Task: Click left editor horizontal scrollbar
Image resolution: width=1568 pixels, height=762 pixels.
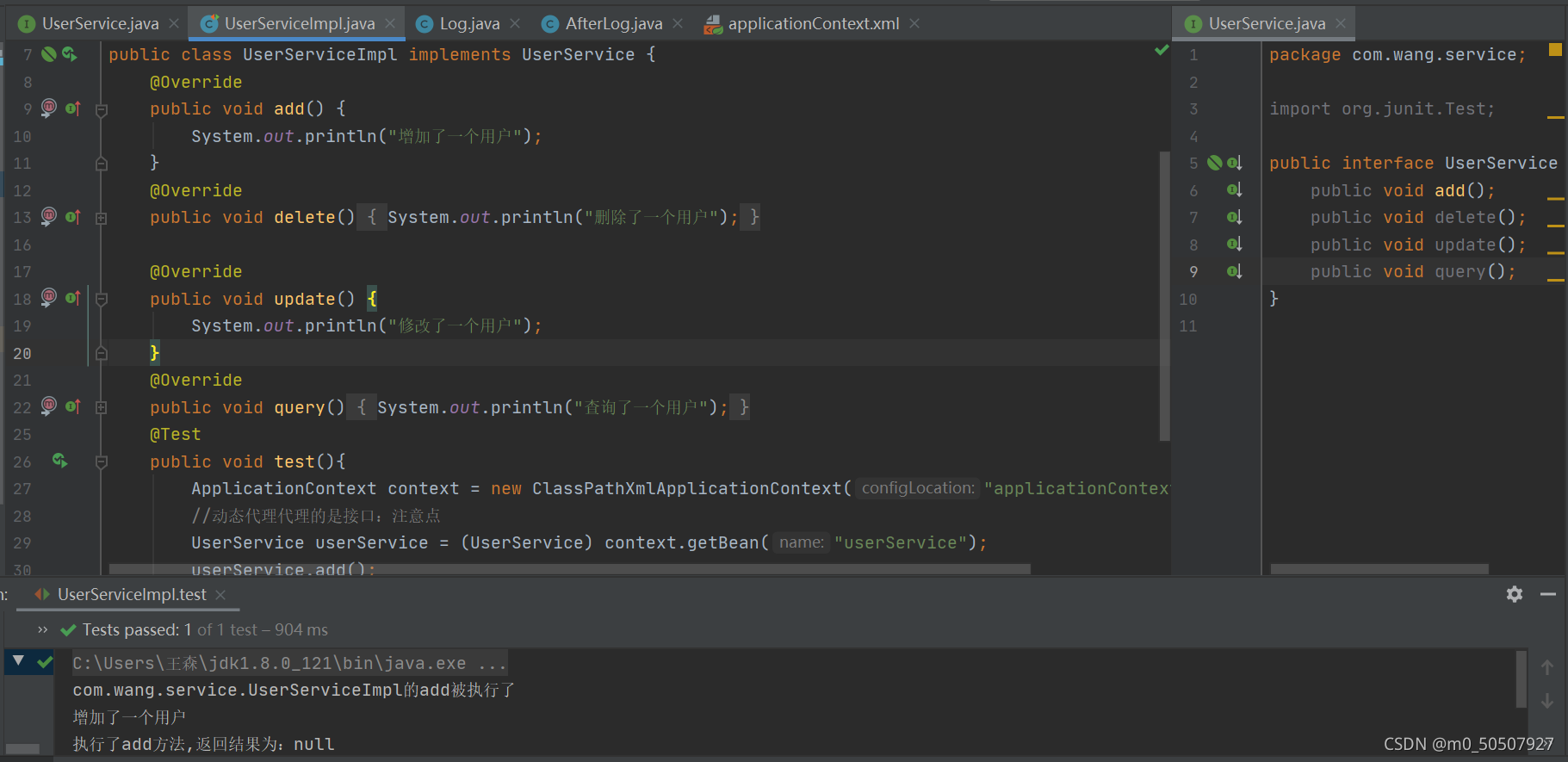Action: pyautogui.click(x=569, y=569)
